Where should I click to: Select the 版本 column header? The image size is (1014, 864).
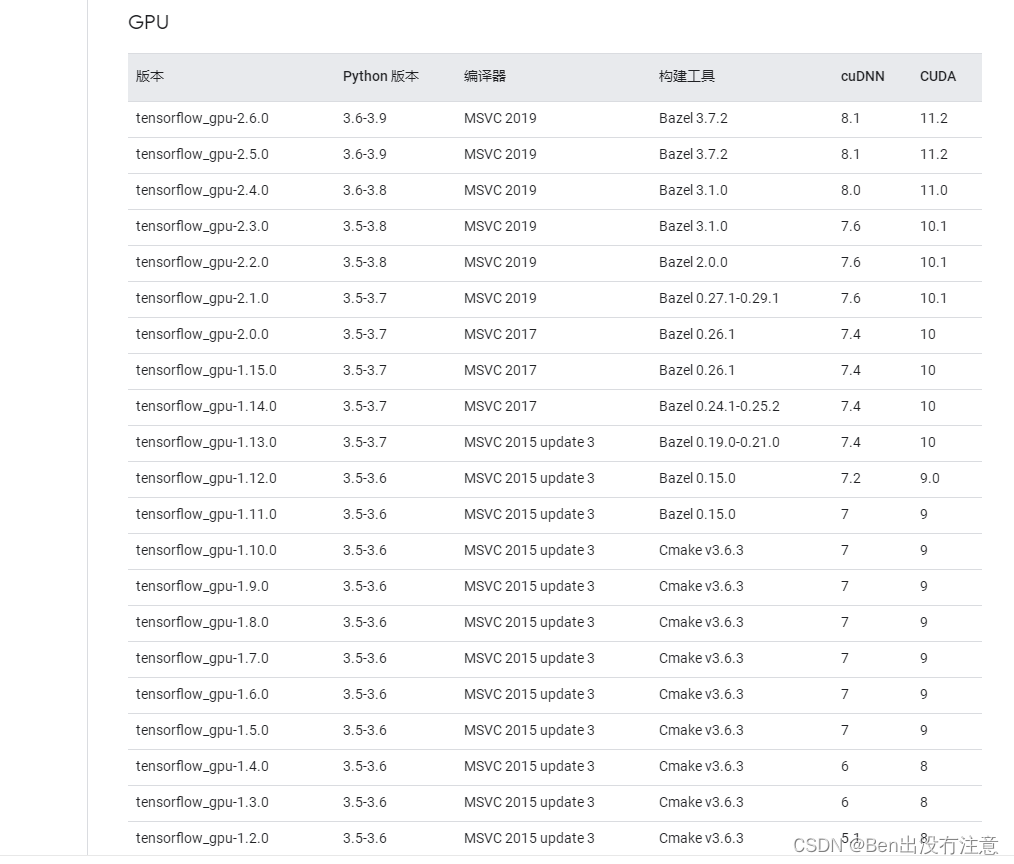click(149, 76)
